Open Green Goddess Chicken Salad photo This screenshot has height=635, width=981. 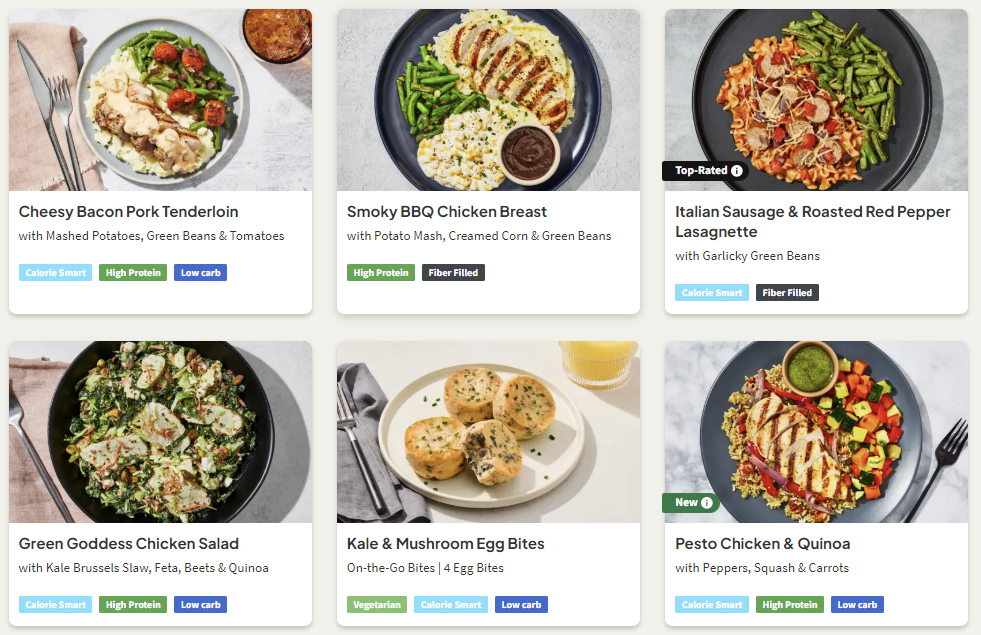pos(160,432)
